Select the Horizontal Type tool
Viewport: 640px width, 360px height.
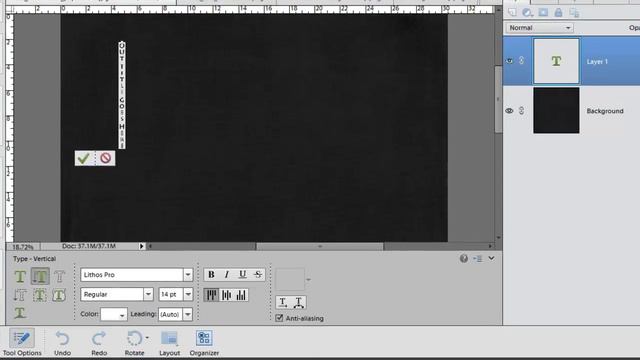(20, 276)
